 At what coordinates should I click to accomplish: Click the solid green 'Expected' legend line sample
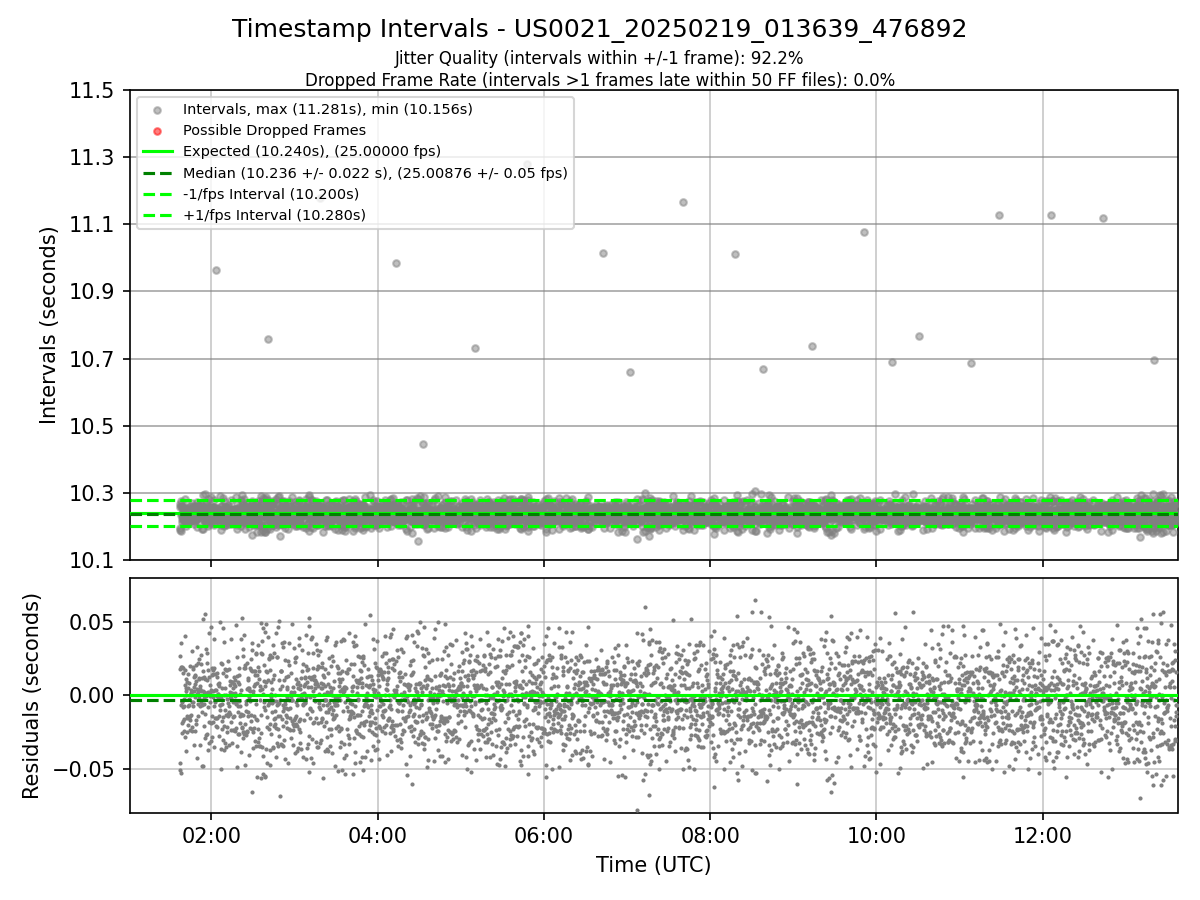point(158,152)
